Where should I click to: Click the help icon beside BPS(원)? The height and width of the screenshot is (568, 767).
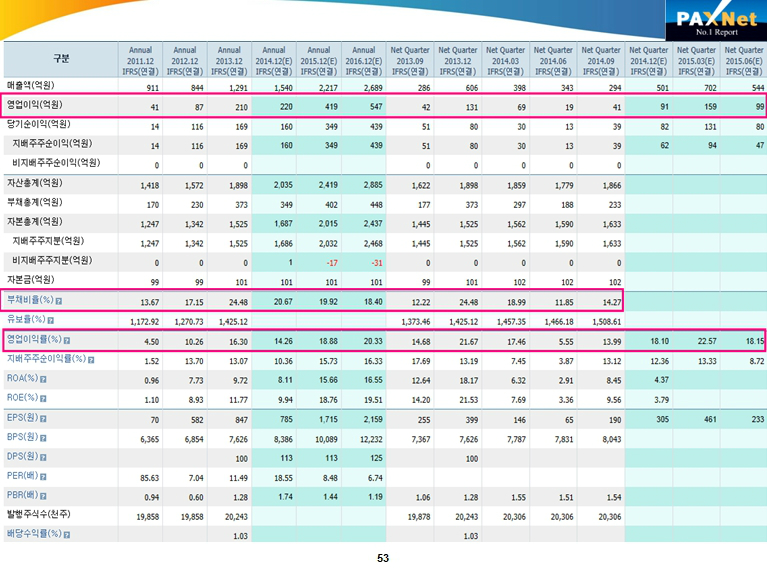[43, 437]
